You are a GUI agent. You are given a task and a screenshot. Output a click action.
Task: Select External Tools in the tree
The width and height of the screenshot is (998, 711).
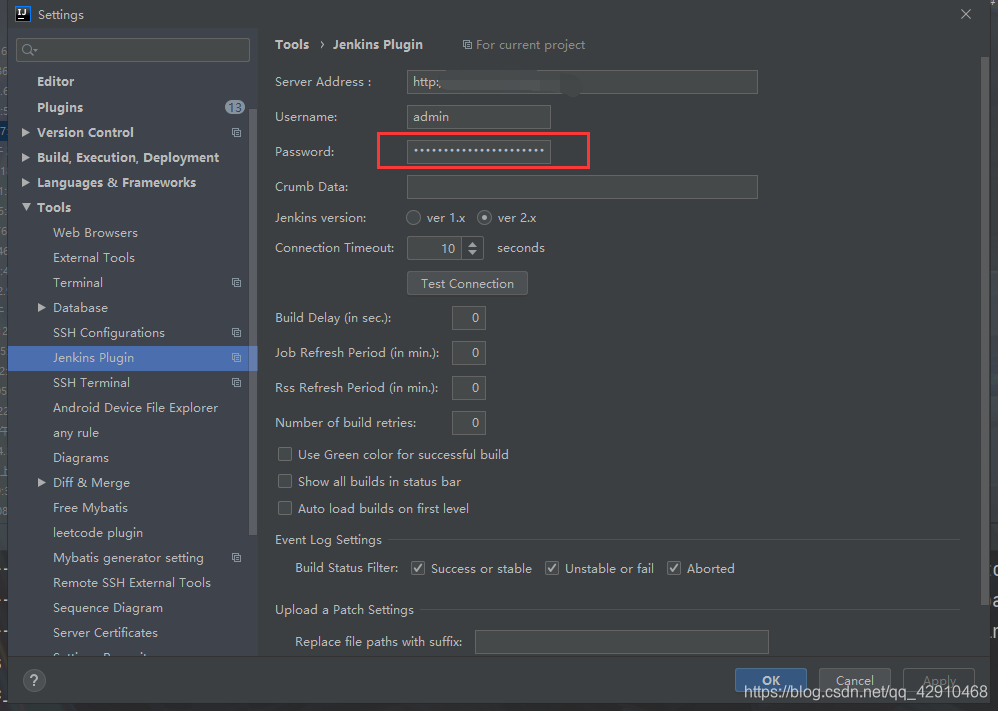(x=94, y=258)
